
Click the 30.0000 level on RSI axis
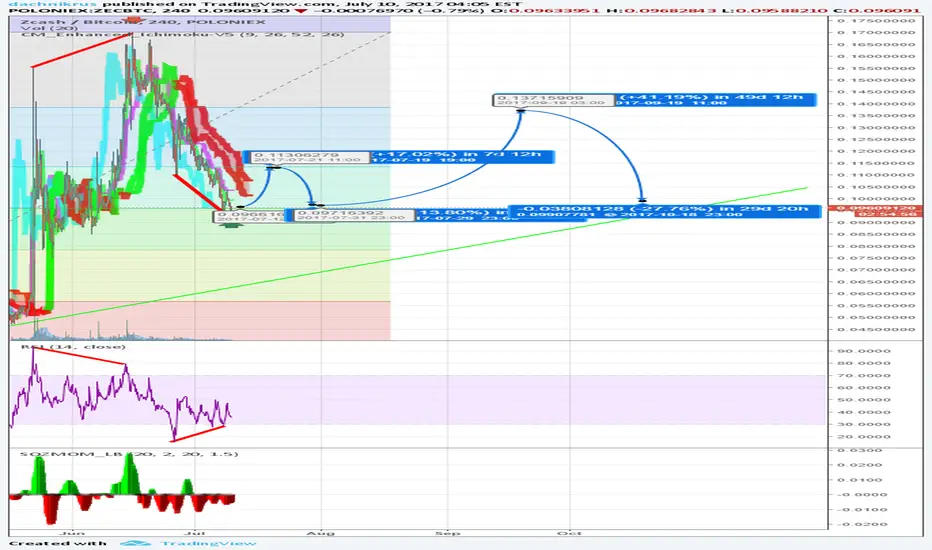pos(864,425)
